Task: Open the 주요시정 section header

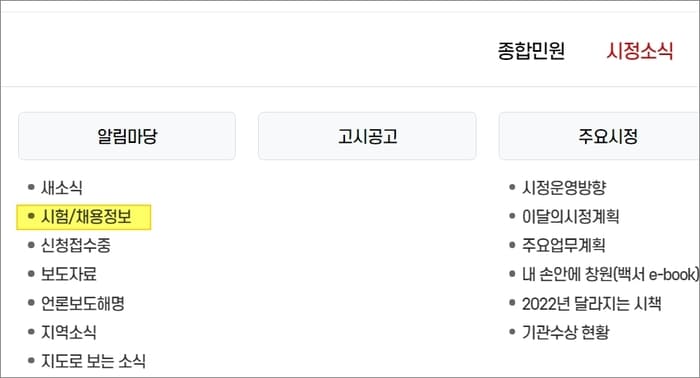Action: 599,136
